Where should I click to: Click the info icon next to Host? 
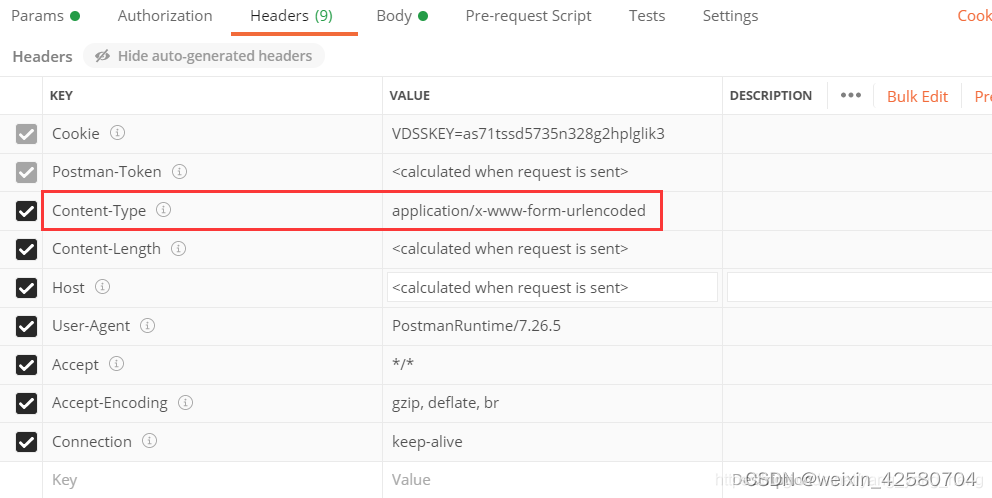pos(102,287)
